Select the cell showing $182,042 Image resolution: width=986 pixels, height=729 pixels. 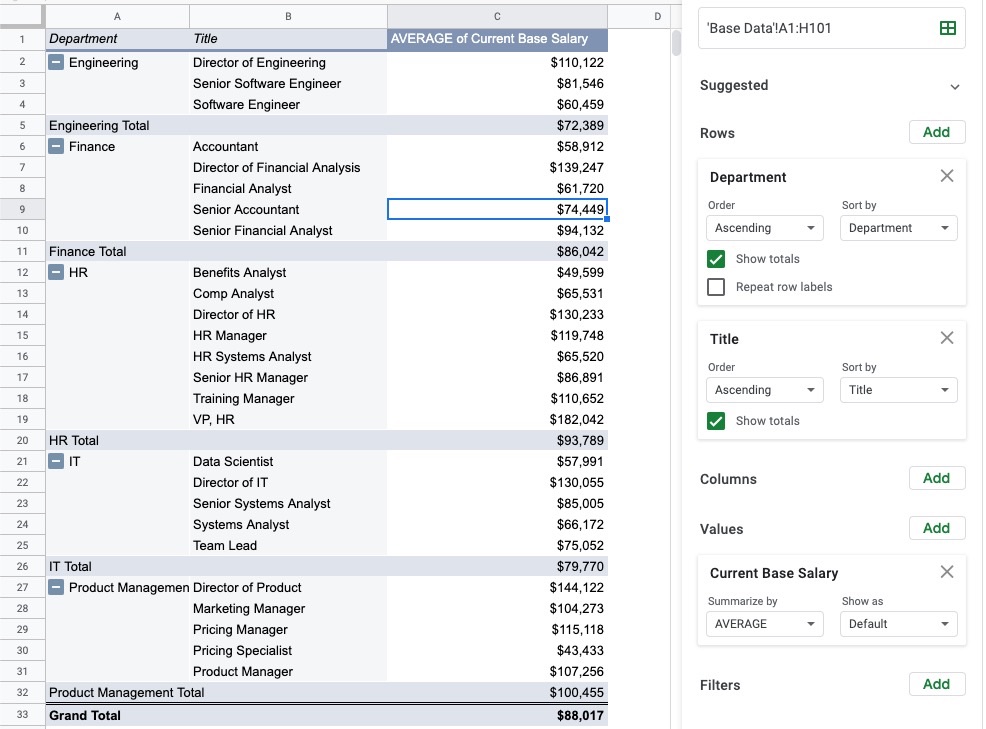[496, 419]
